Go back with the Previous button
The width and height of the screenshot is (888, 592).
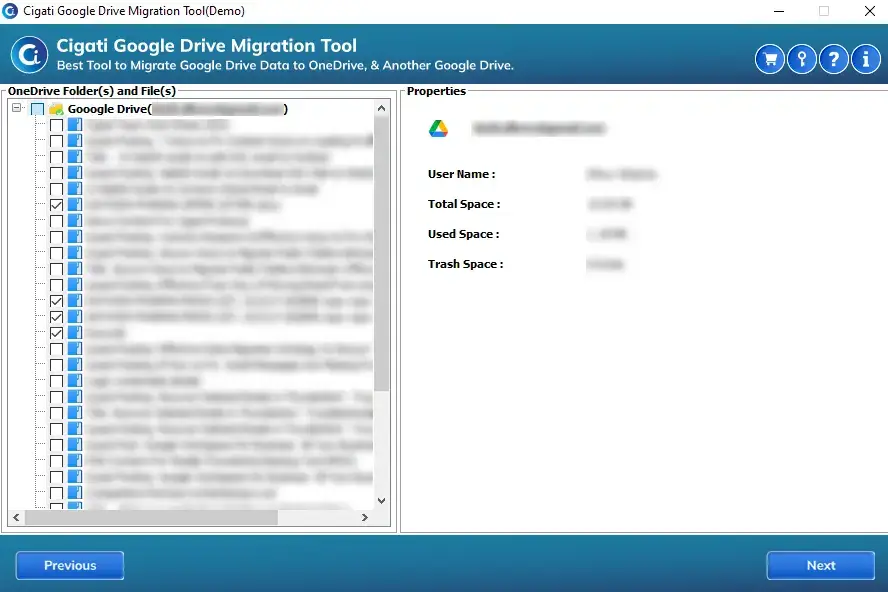70,565
